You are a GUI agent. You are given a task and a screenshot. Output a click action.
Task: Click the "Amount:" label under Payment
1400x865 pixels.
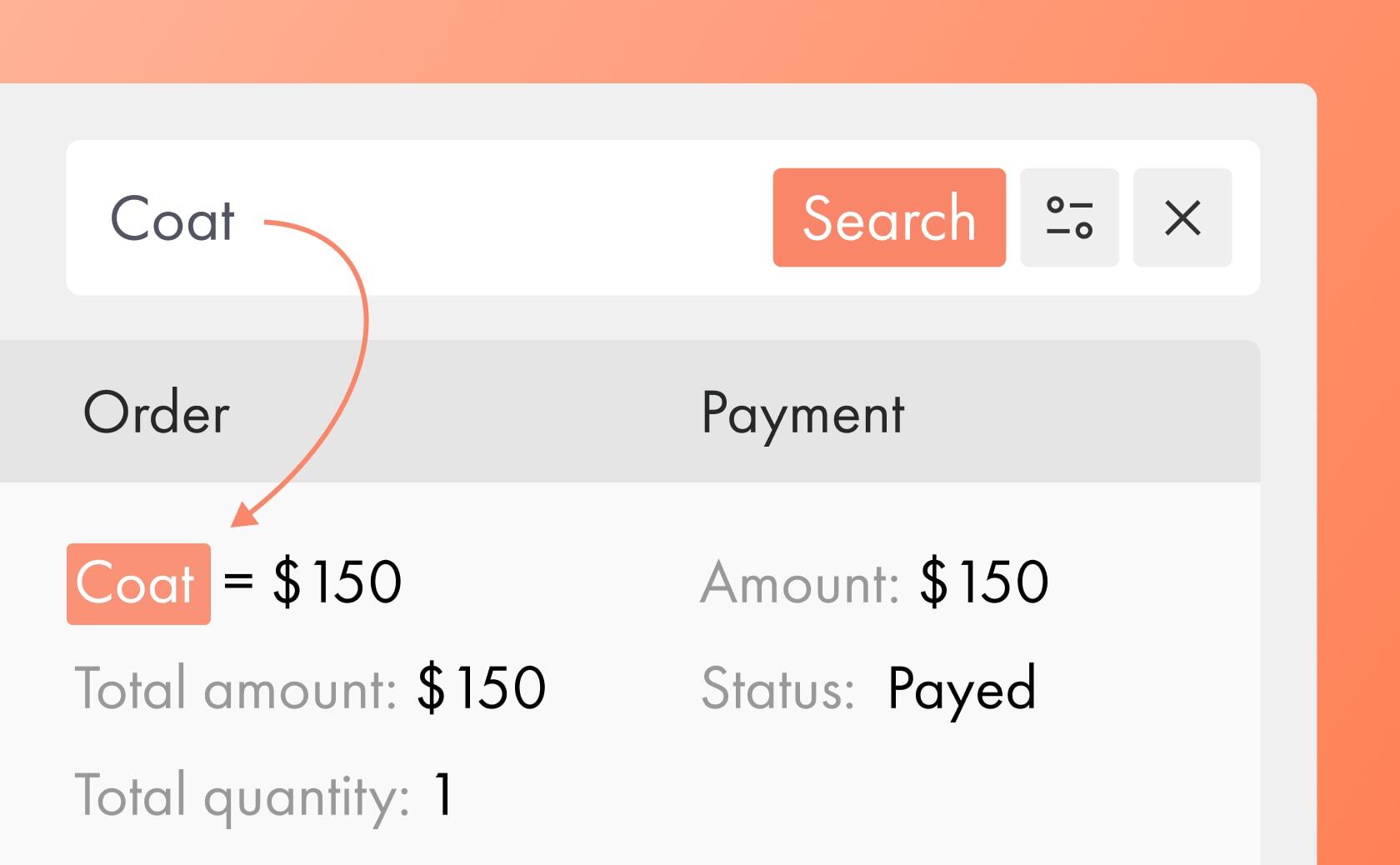tap(800, 582)
